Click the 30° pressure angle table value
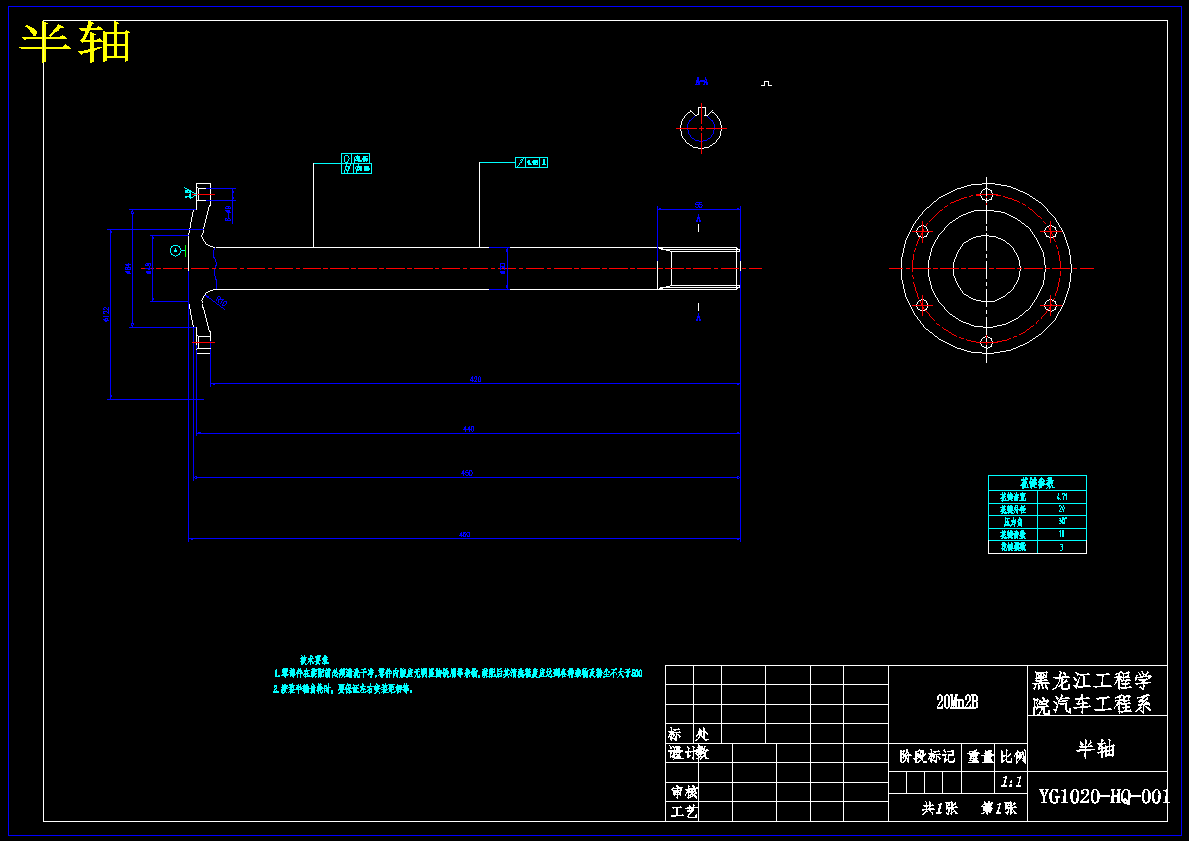 tap(1062, 522)
